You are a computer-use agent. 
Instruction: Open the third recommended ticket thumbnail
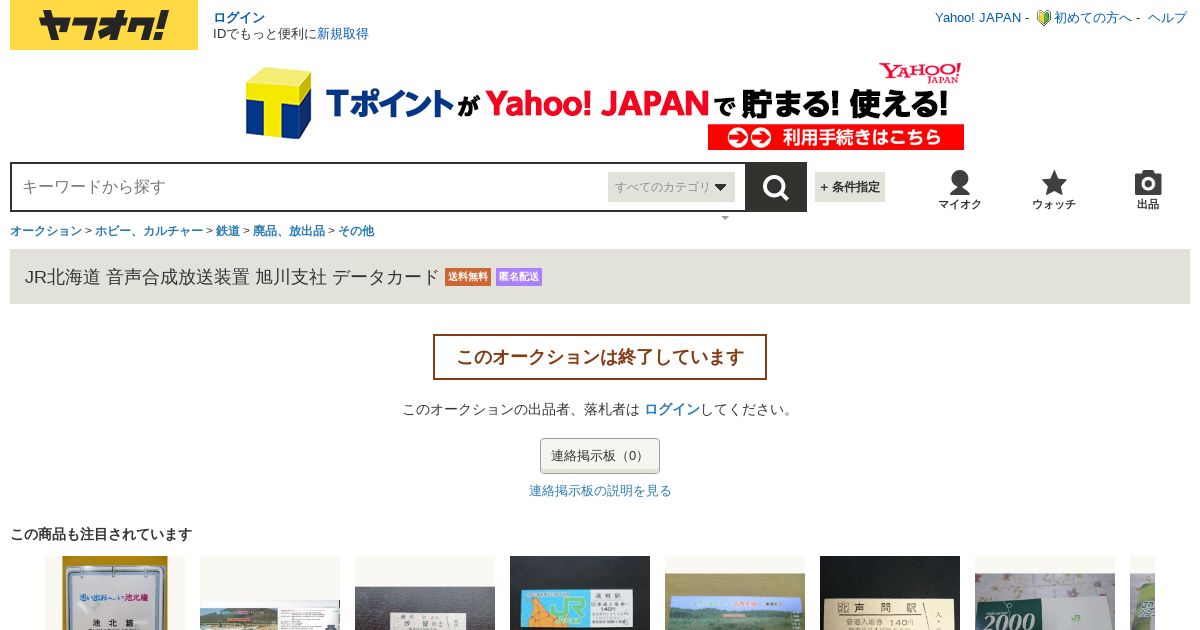425,593
